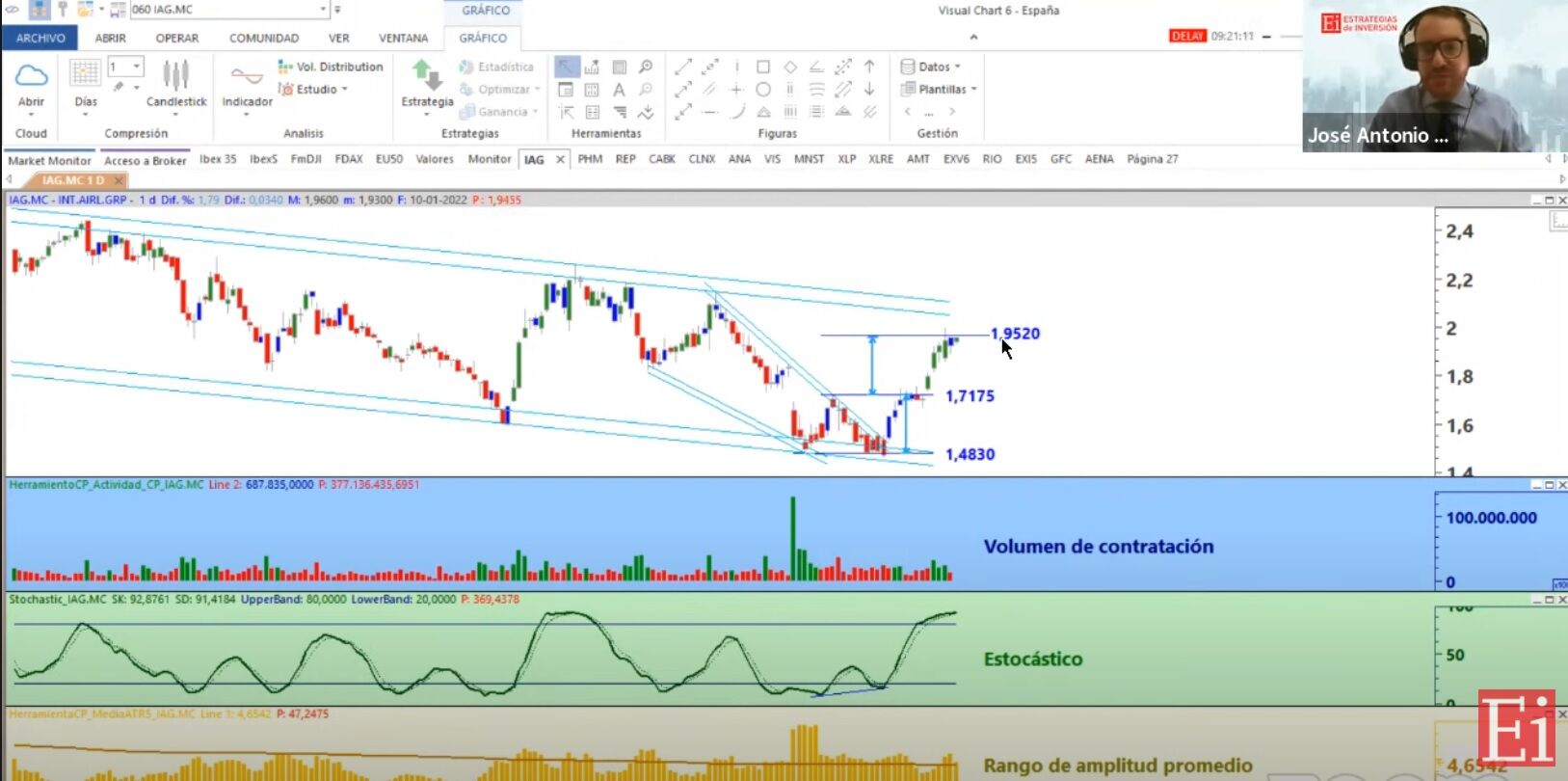Select the rectangle shape in Figuras
Viewport: 1568px width, 781px height.
coord(763,67)
